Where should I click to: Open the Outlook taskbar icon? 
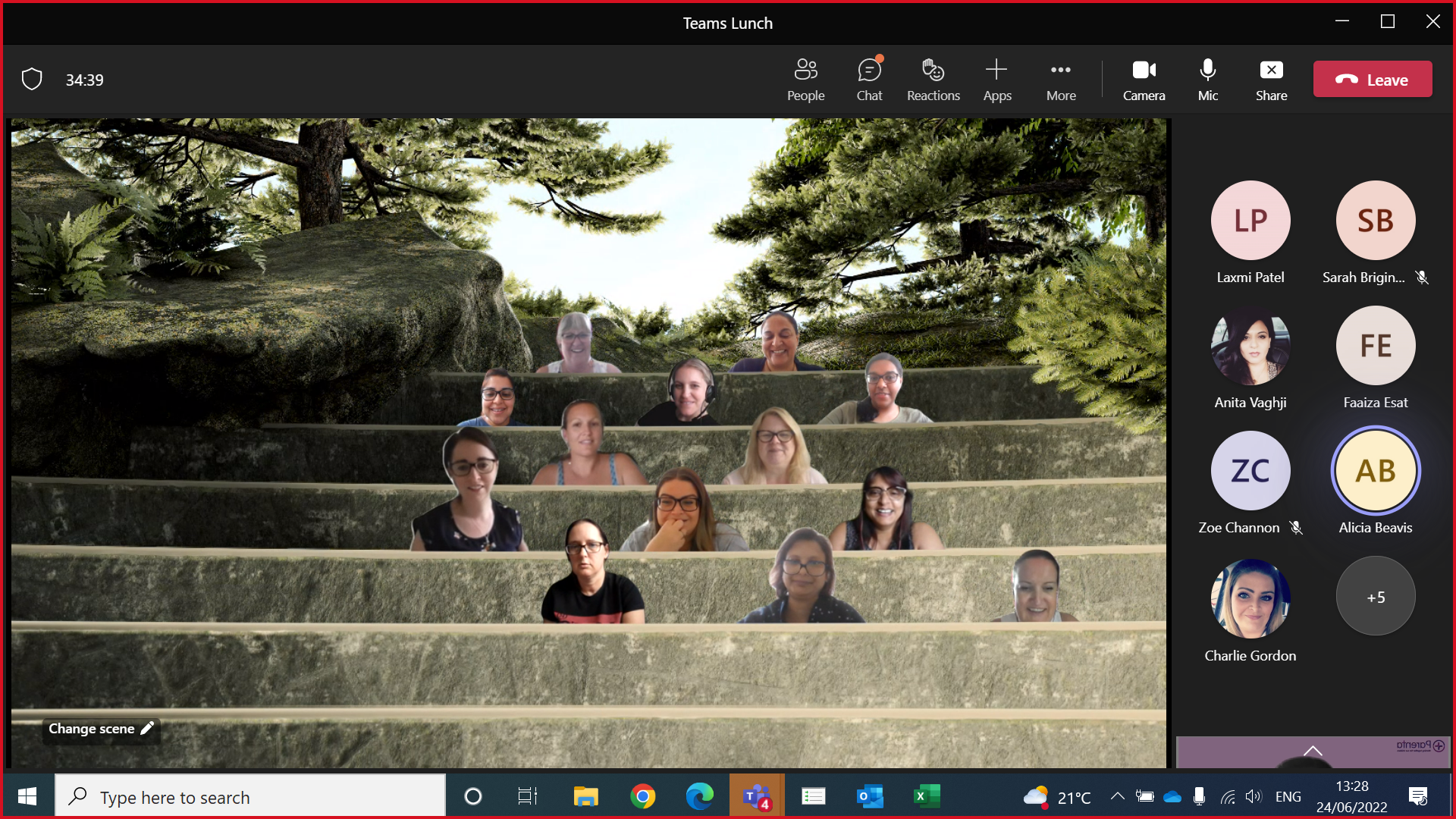[x=870, y=796]
